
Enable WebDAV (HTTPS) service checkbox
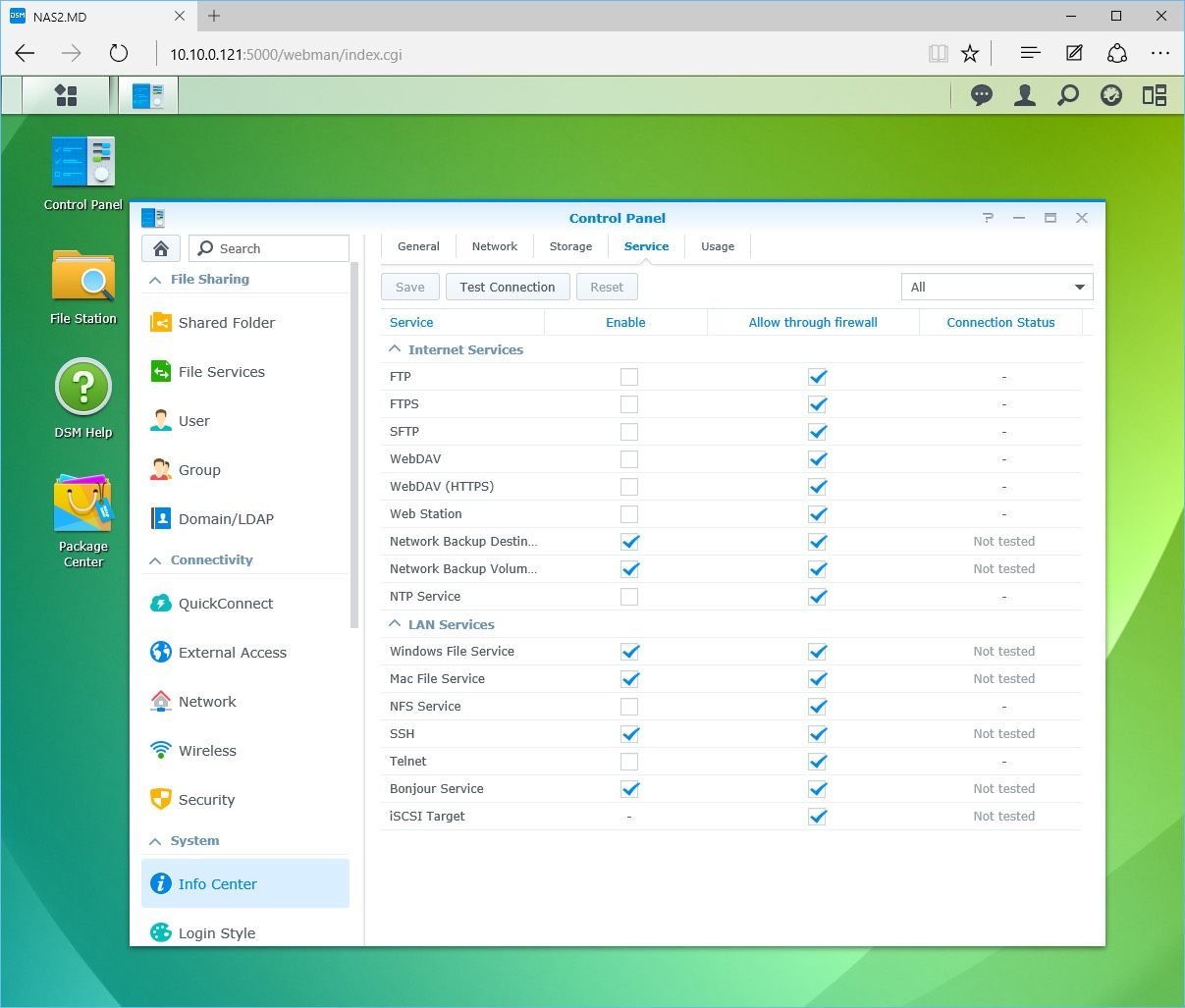click(x=629, y=487)
